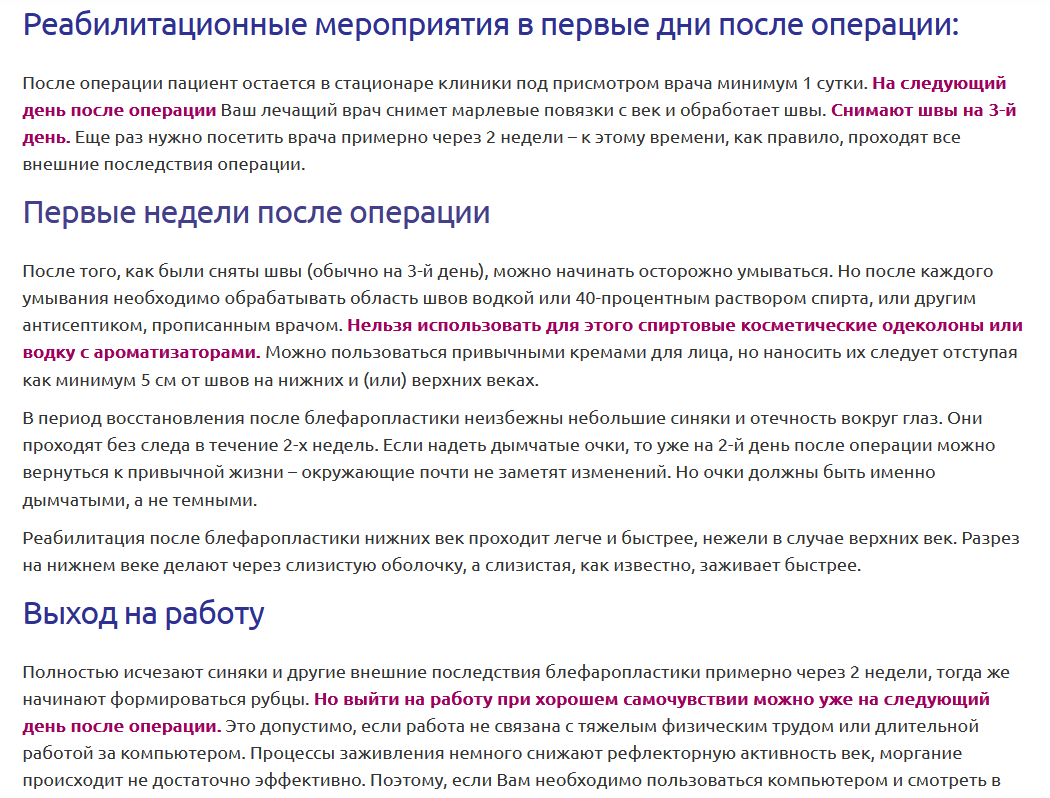Click heading 'Реабилитационные мероприятия в первые дни после операции:'

(491, 25)
